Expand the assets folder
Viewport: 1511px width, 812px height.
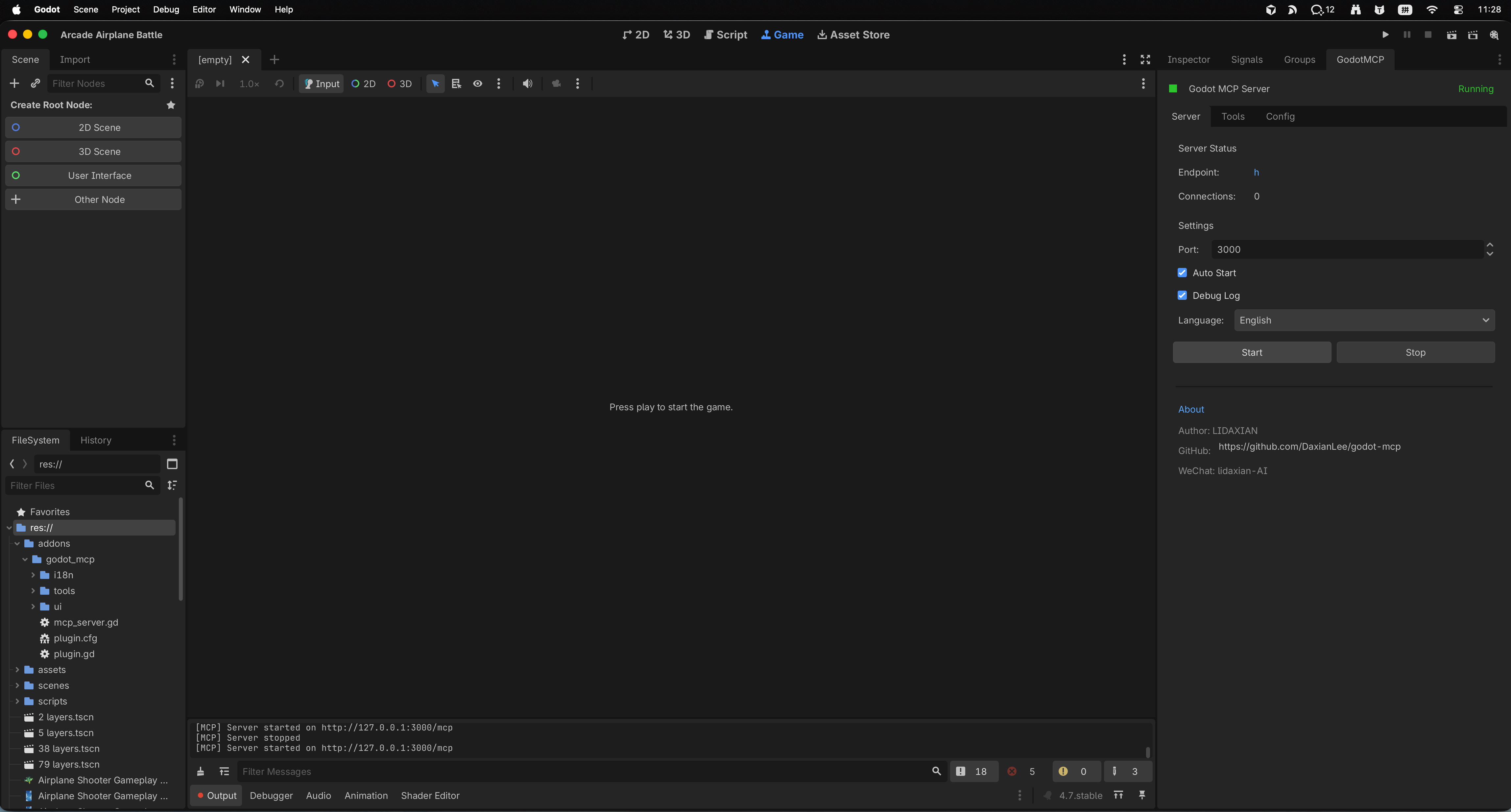17,669
